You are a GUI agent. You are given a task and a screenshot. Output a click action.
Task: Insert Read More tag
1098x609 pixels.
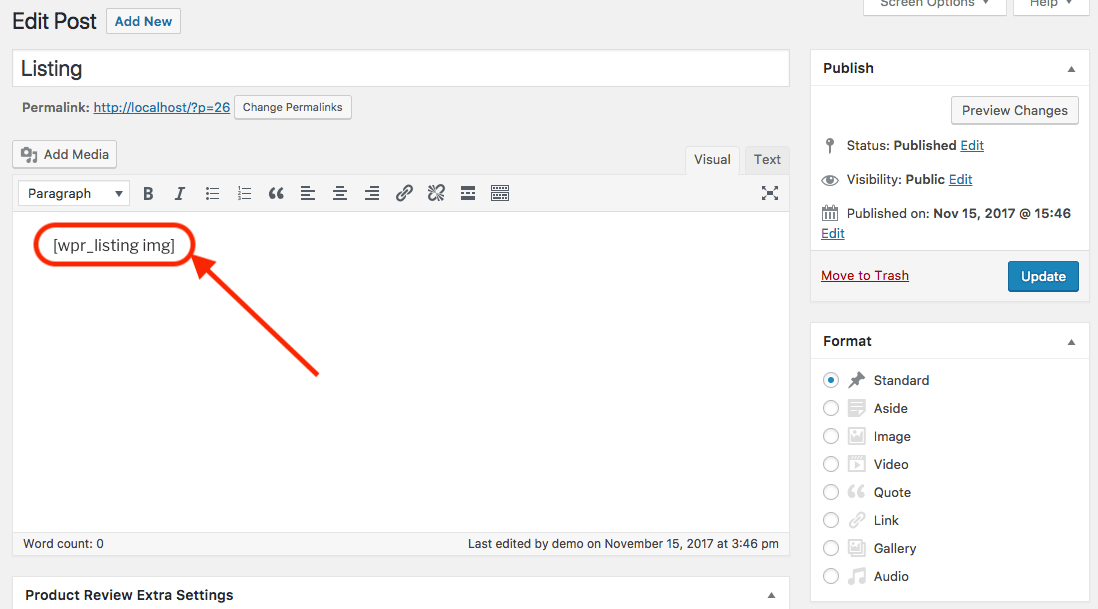pyautogui.click(x=468, y=194)
